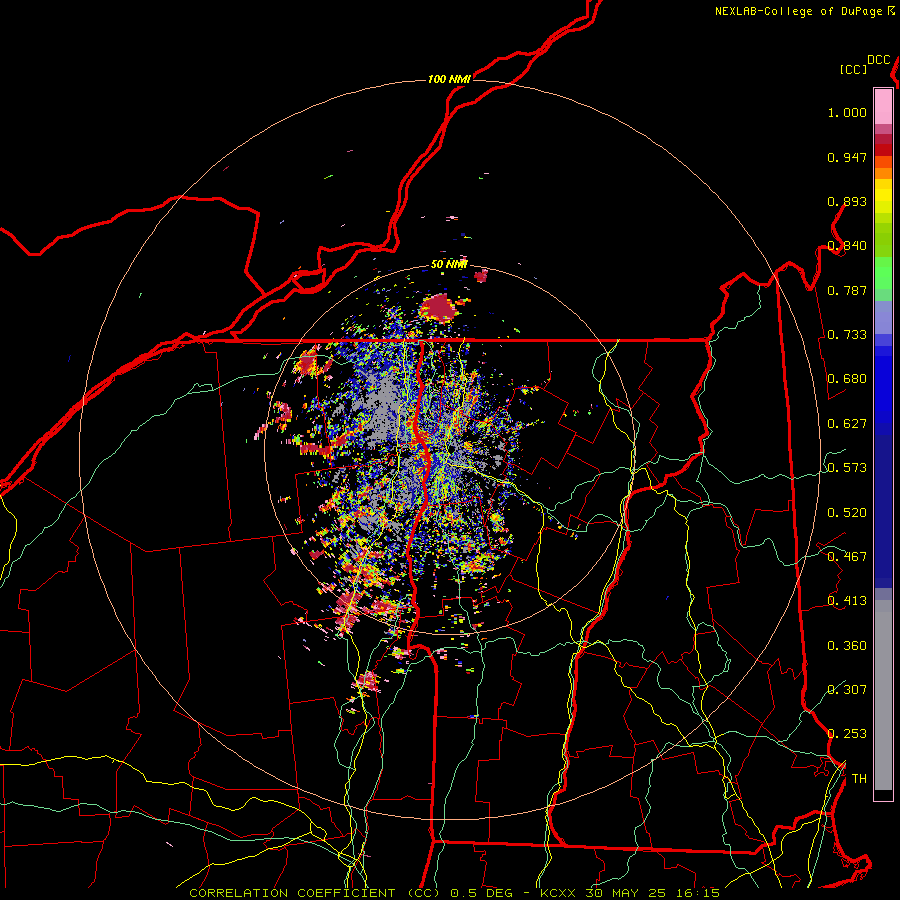Click the large crimson echo blob below the 50 NMI label
The image size is (900, 900).
(x=440, y=308)
